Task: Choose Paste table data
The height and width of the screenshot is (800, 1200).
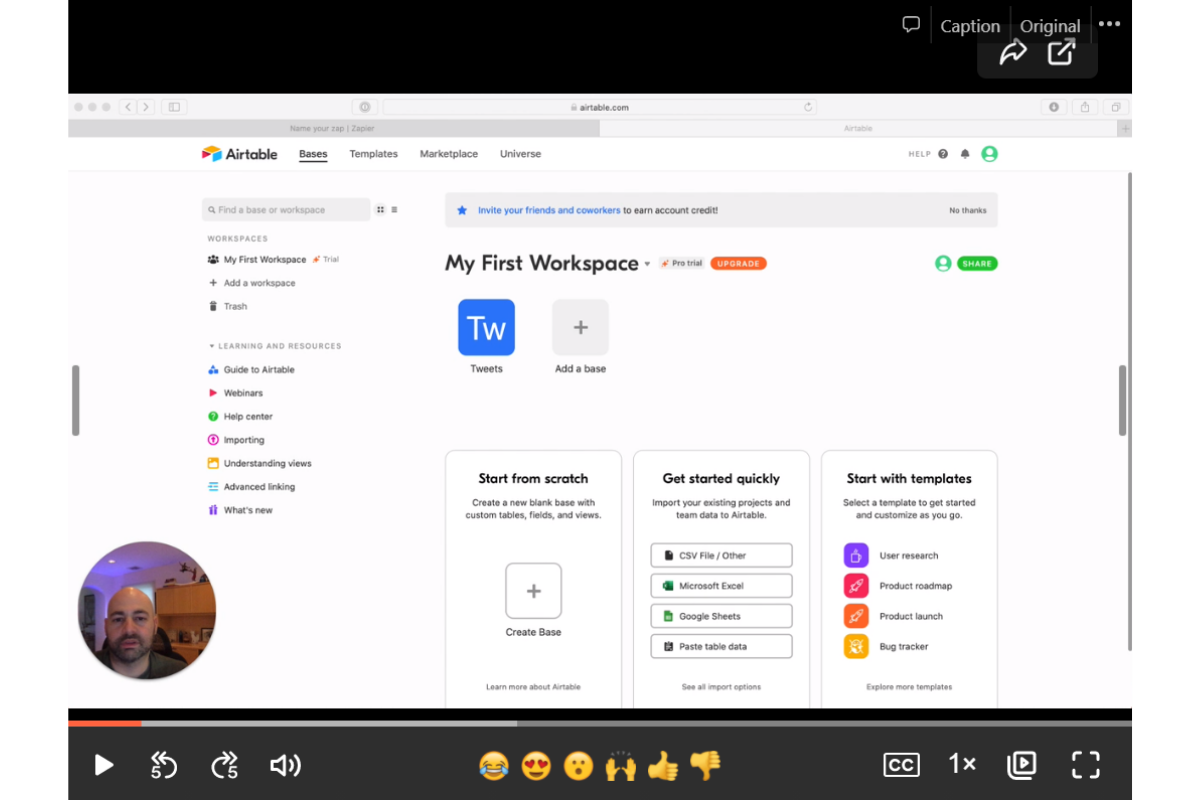Action: point(721,646)
